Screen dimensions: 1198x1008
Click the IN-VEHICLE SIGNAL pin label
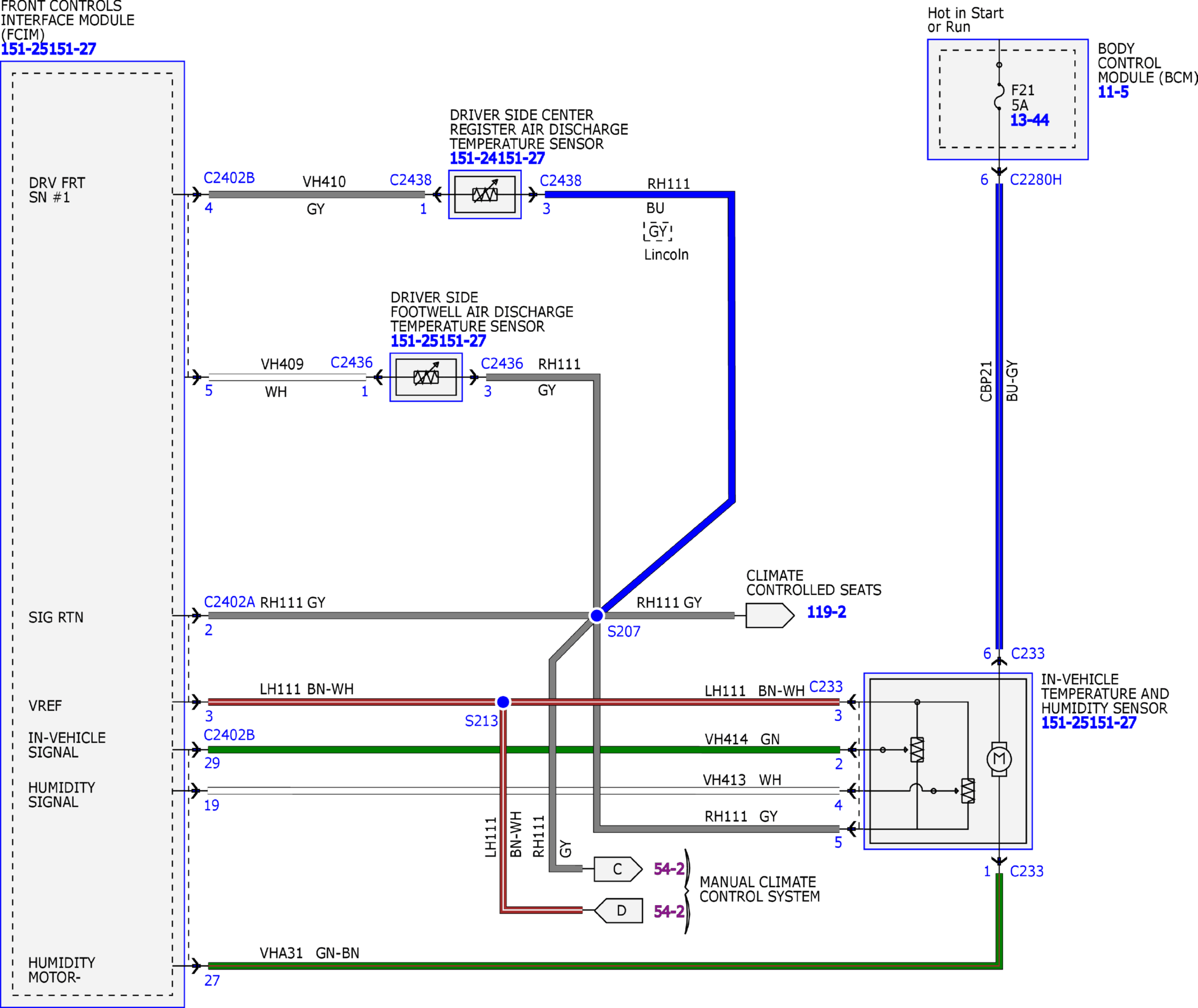click(67, 745)
